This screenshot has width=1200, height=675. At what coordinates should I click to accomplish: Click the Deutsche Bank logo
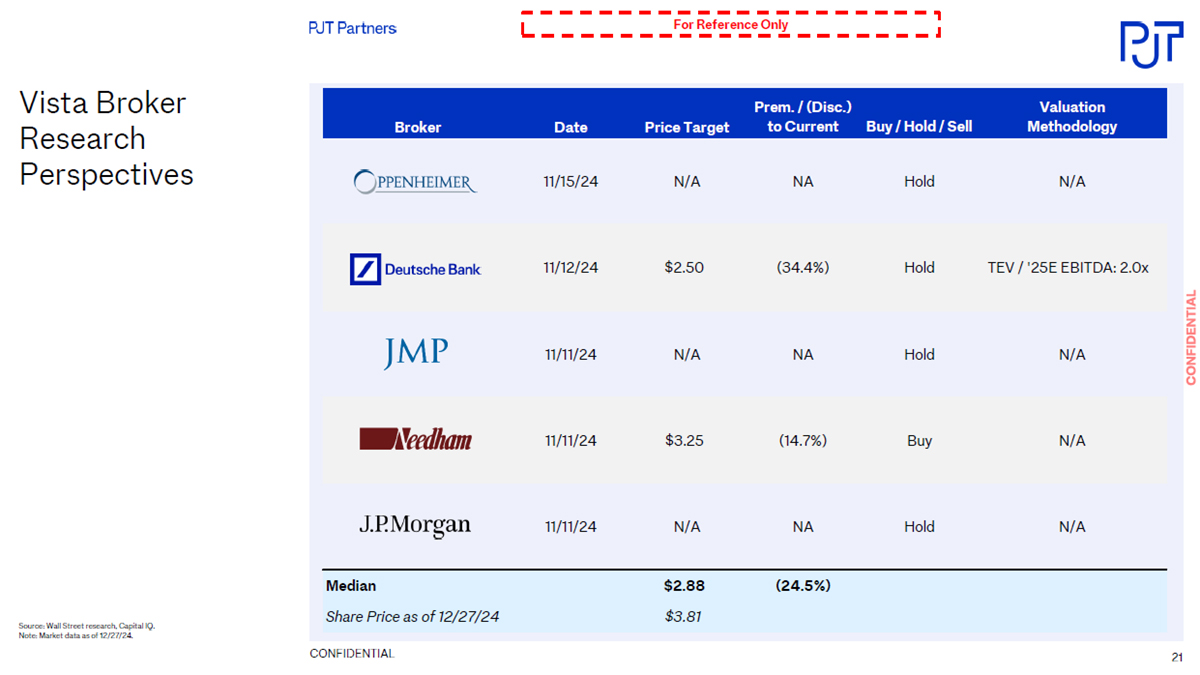coord(415,268)
